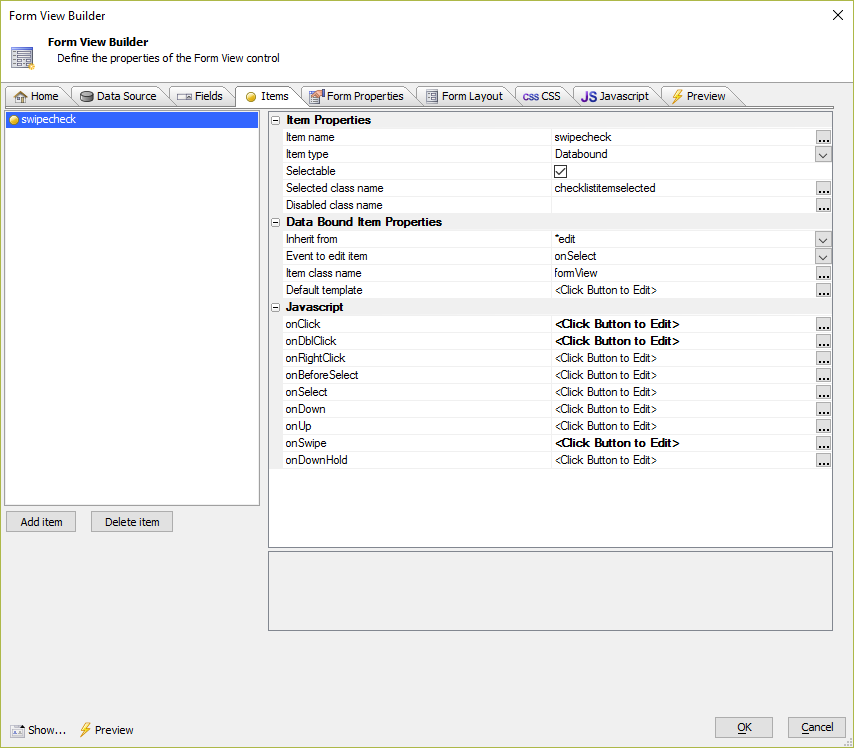
Task: Open the Preview tab
Action: click(698, 96)
